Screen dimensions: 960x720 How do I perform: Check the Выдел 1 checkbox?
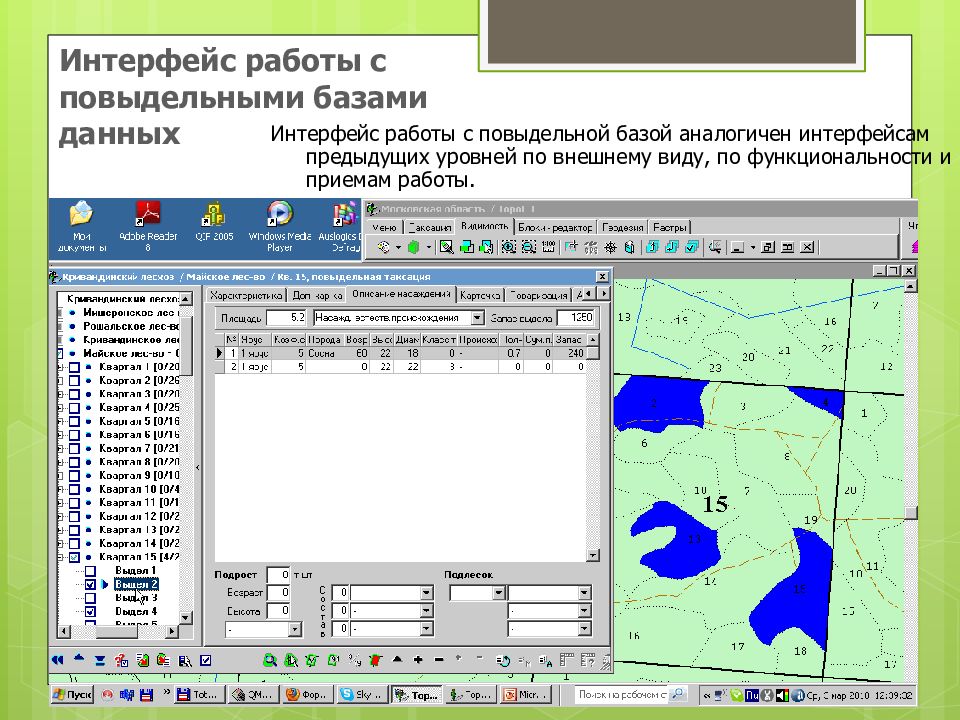90,571
